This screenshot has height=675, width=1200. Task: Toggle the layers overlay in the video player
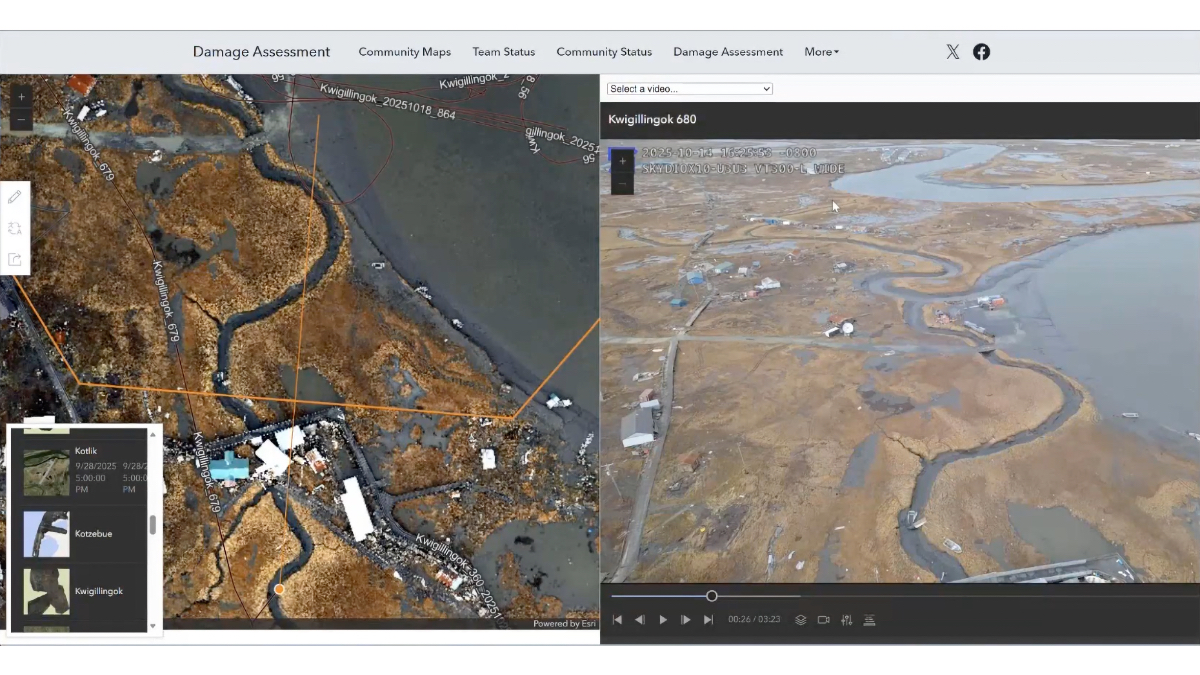pyautogui.click(x=800, y=620)
